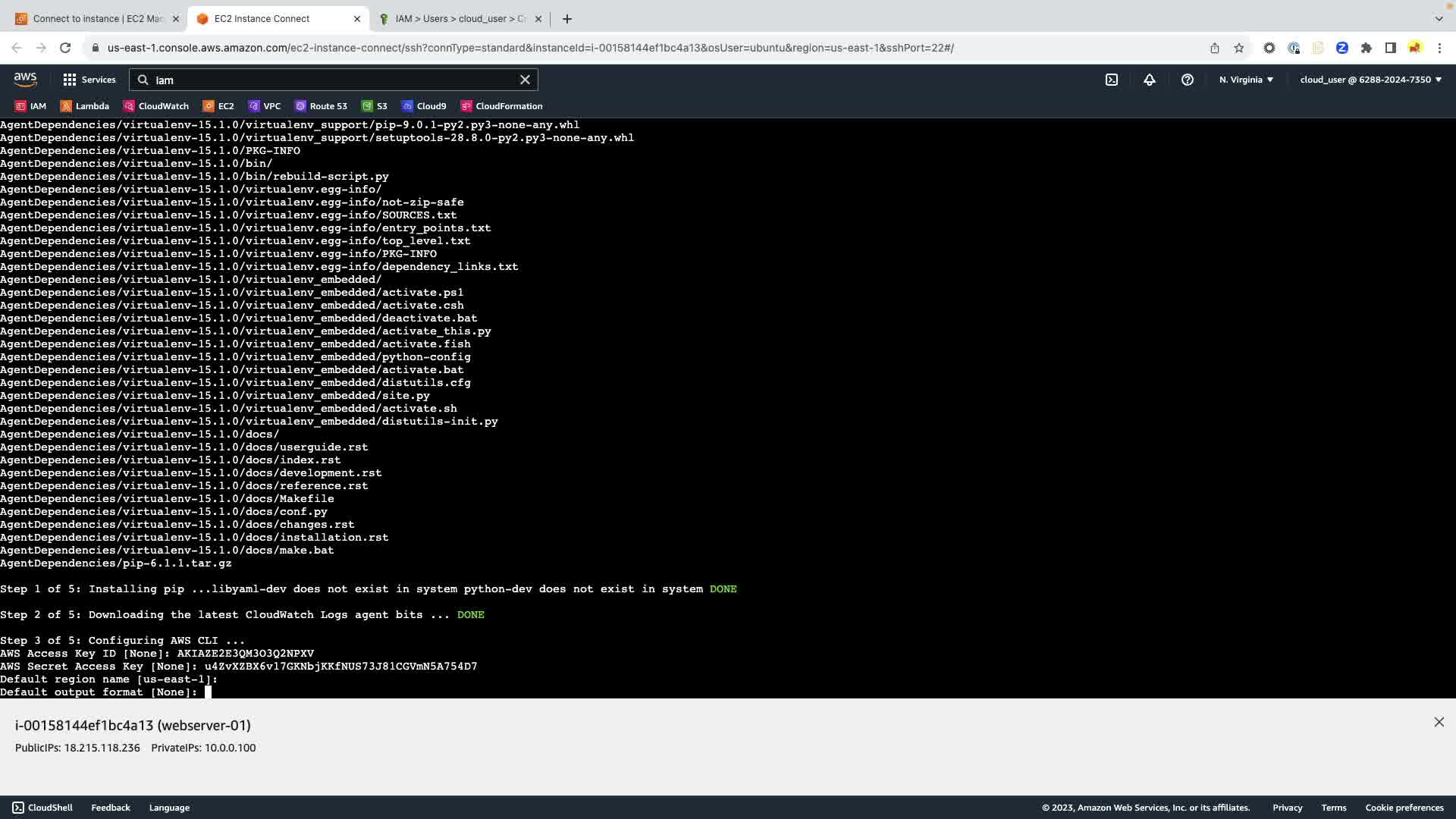Expand the N. Virginia region dropdown
Screen dimensions: 1456x819
(1246, 80)
